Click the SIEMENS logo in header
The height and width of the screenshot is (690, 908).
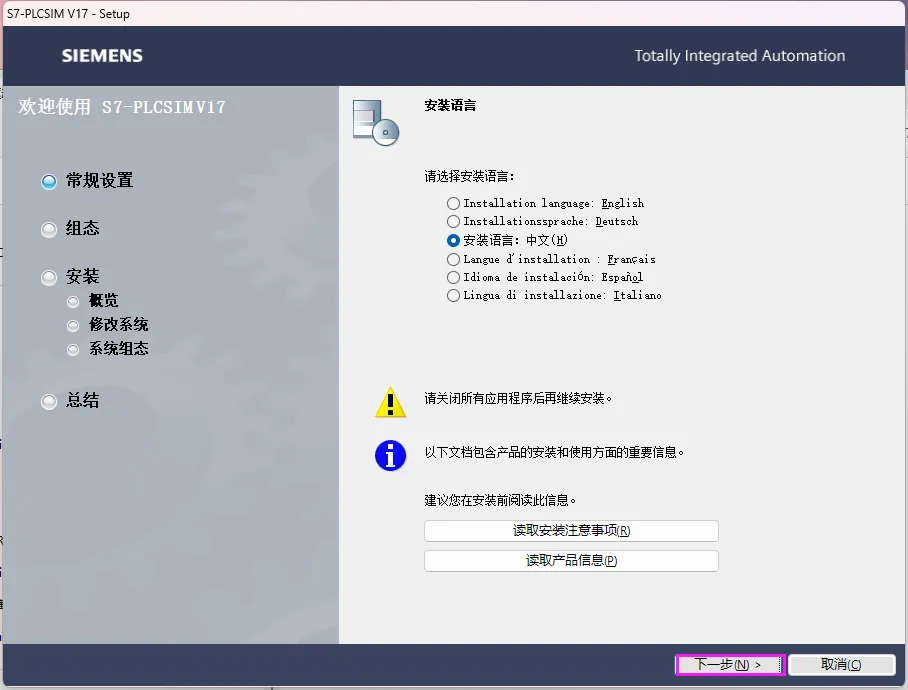pos(102,56)
